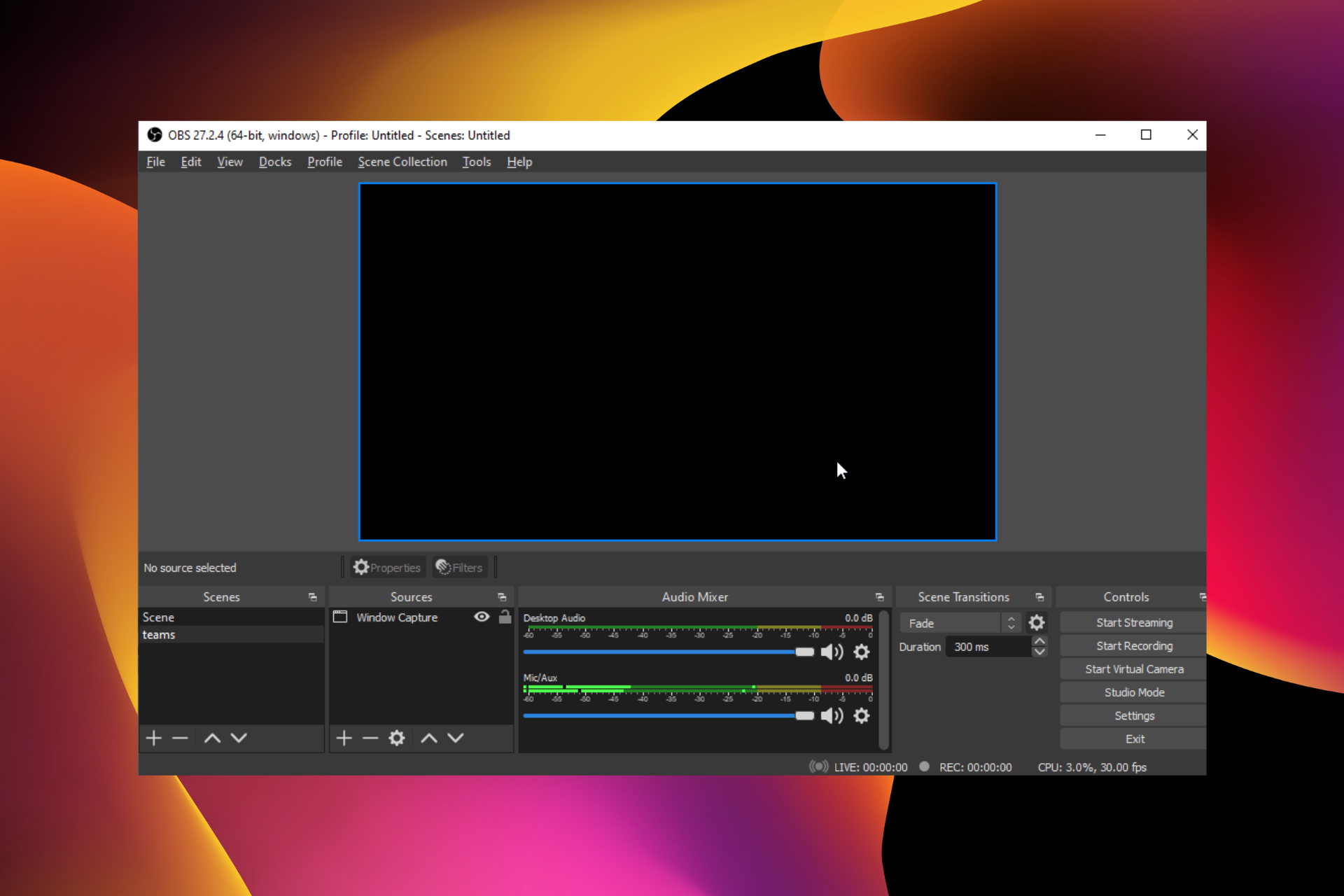1344x896 pixels.
Task: Move source down in Sources list
Action: tap(456, 738)
